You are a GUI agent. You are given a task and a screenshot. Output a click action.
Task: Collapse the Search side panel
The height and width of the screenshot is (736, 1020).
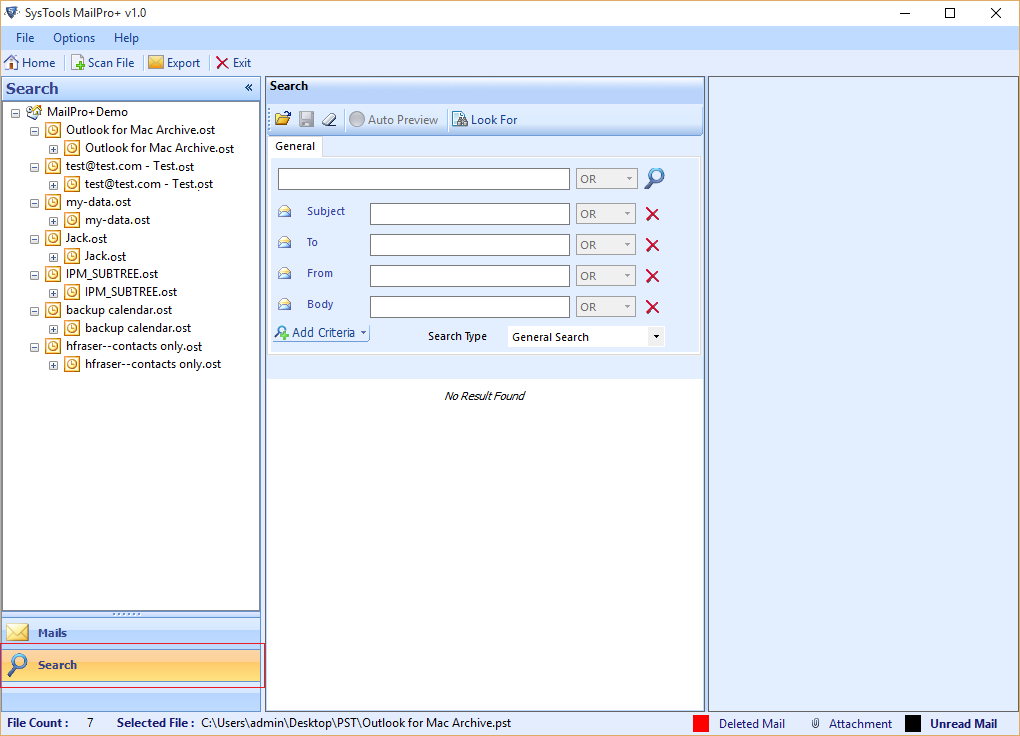248,87
